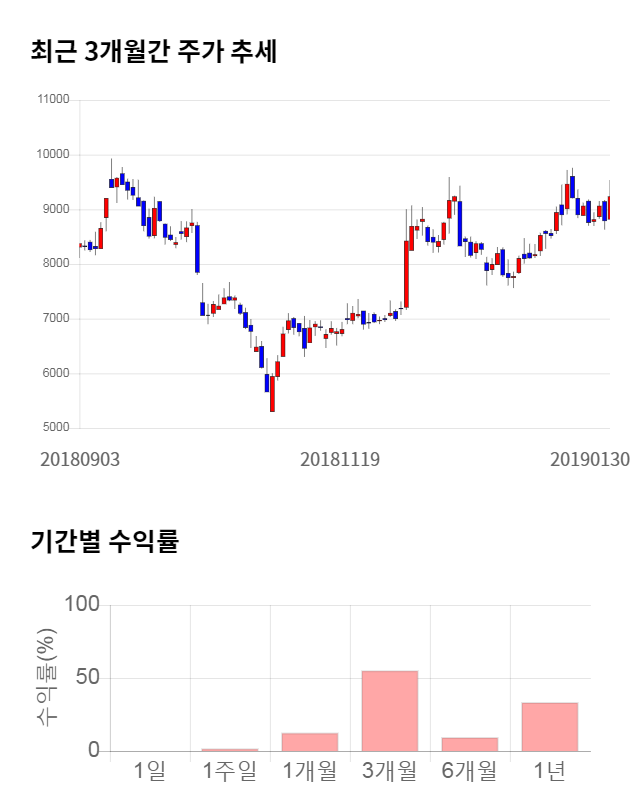Click the 3개월 return bar
The image size is (640, 810).
[x=389, y=711]
